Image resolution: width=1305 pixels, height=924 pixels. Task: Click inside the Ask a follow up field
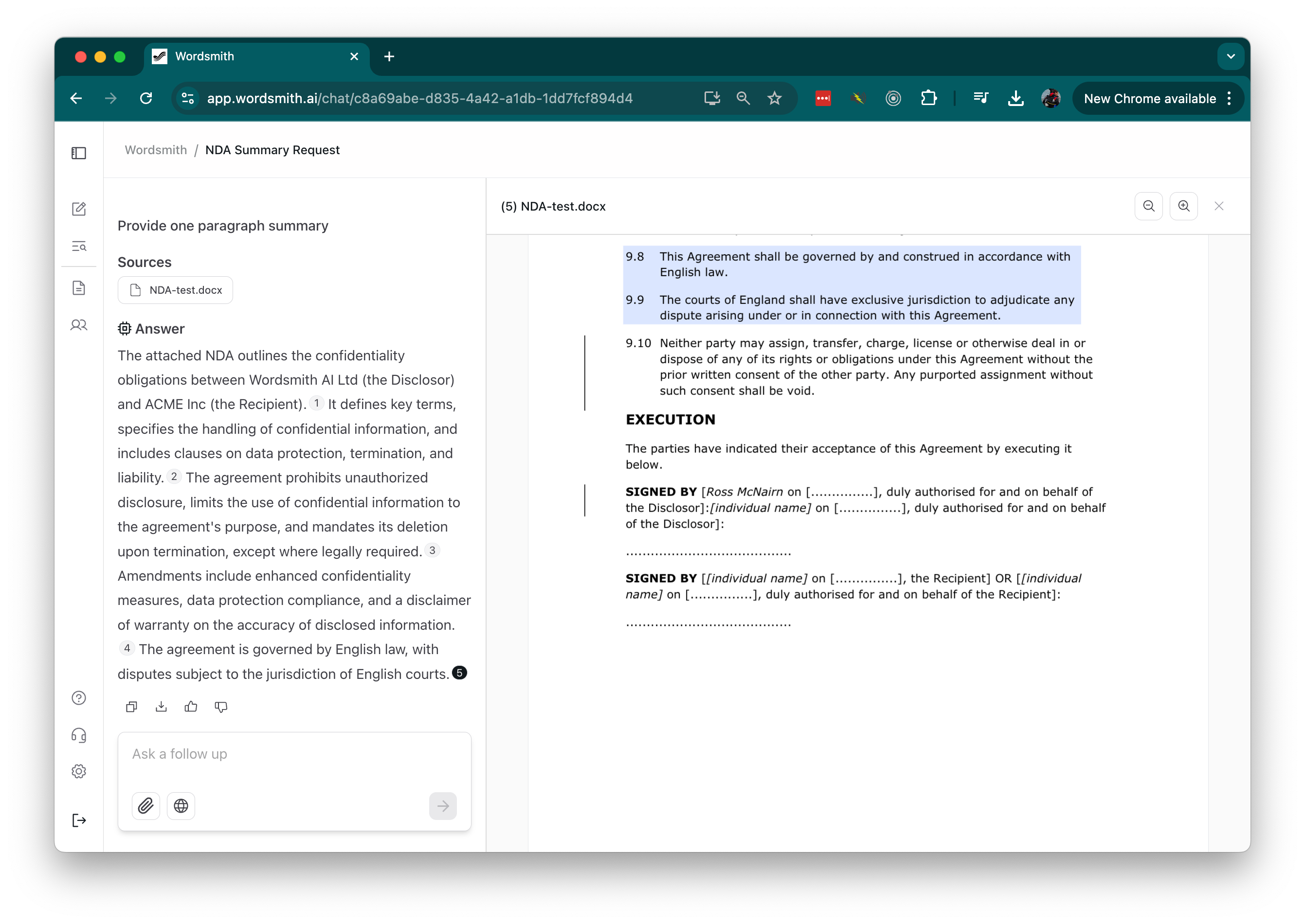294,754
